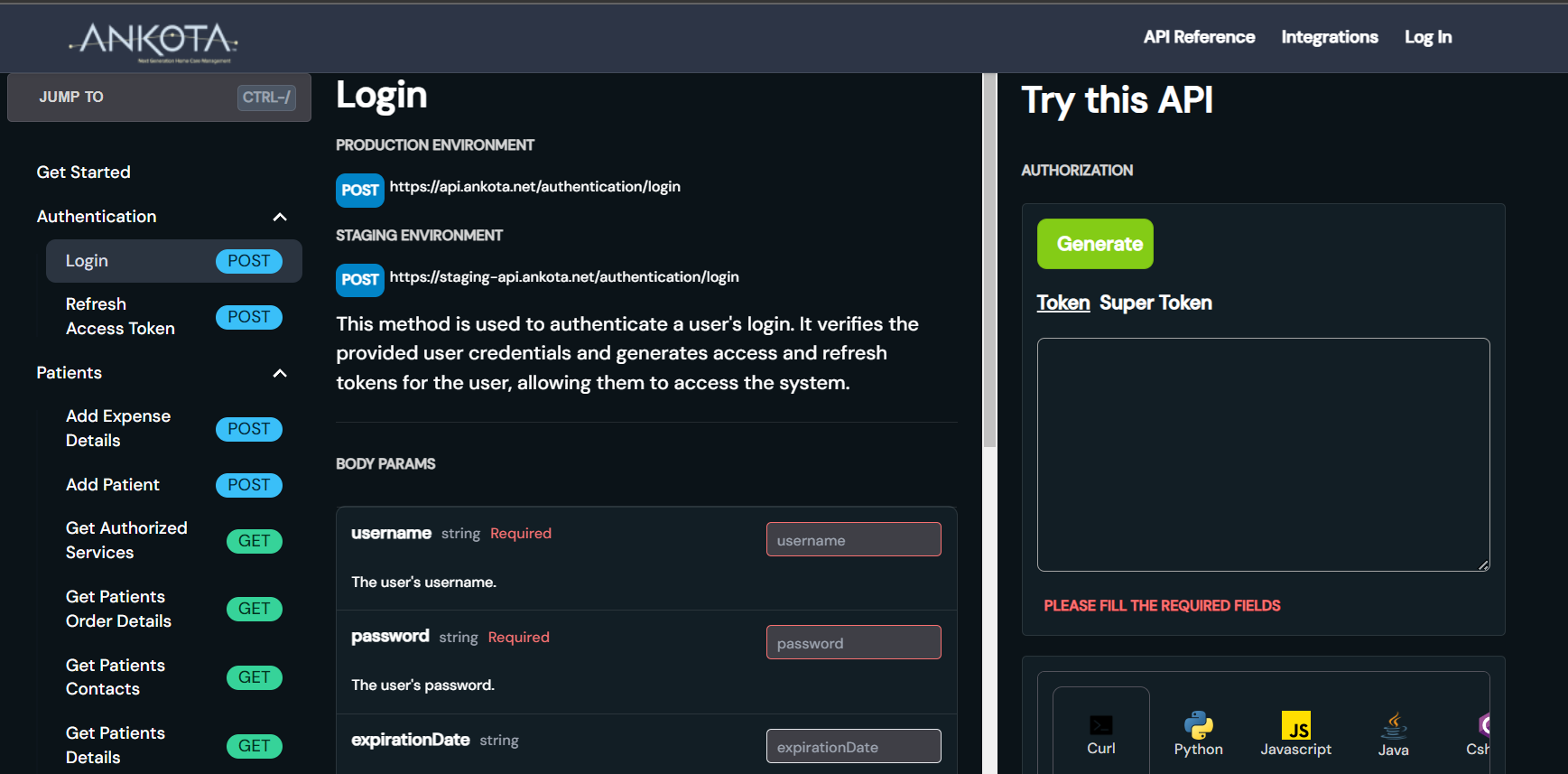Click the POST badge for production URL
The width and height of the screenshot is (1568, 774).
[359, 190]
